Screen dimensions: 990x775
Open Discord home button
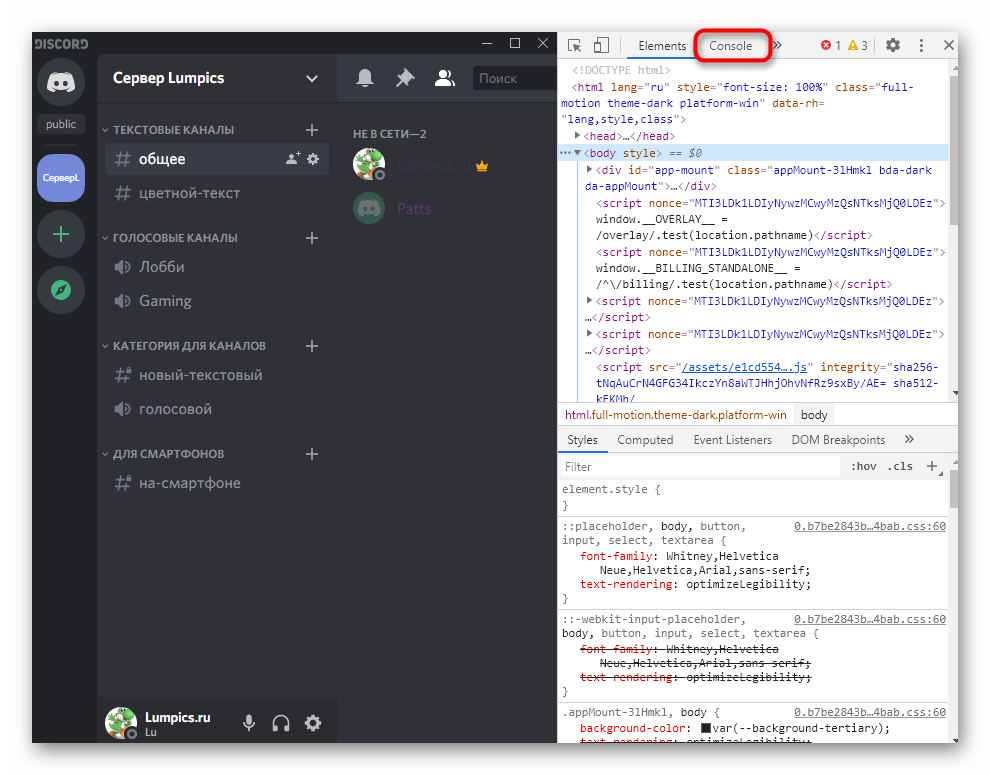coord(61,82)
